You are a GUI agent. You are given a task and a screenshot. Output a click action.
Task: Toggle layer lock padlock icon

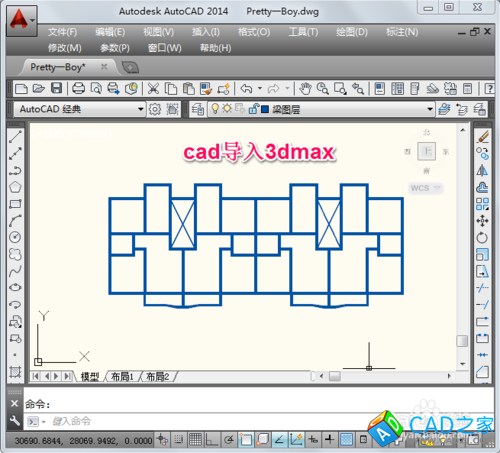point(254,108)
